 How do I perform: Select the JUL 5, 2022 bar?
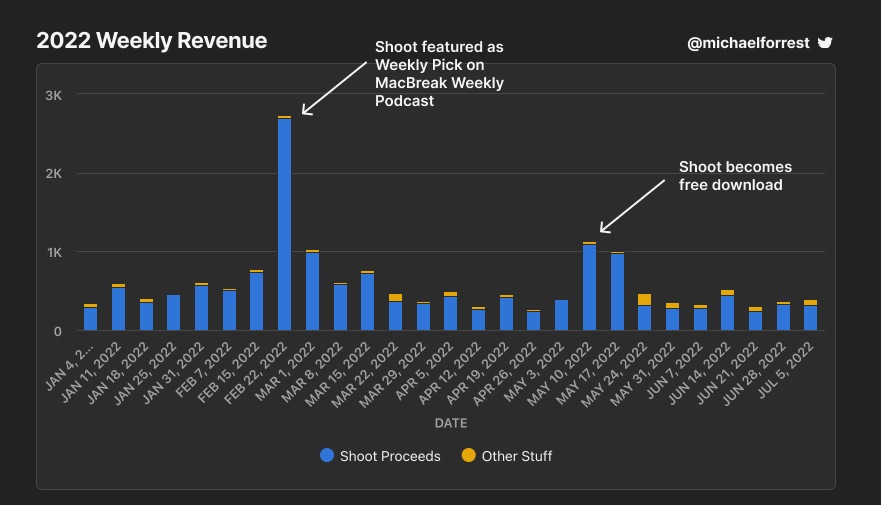pos(811,315)
